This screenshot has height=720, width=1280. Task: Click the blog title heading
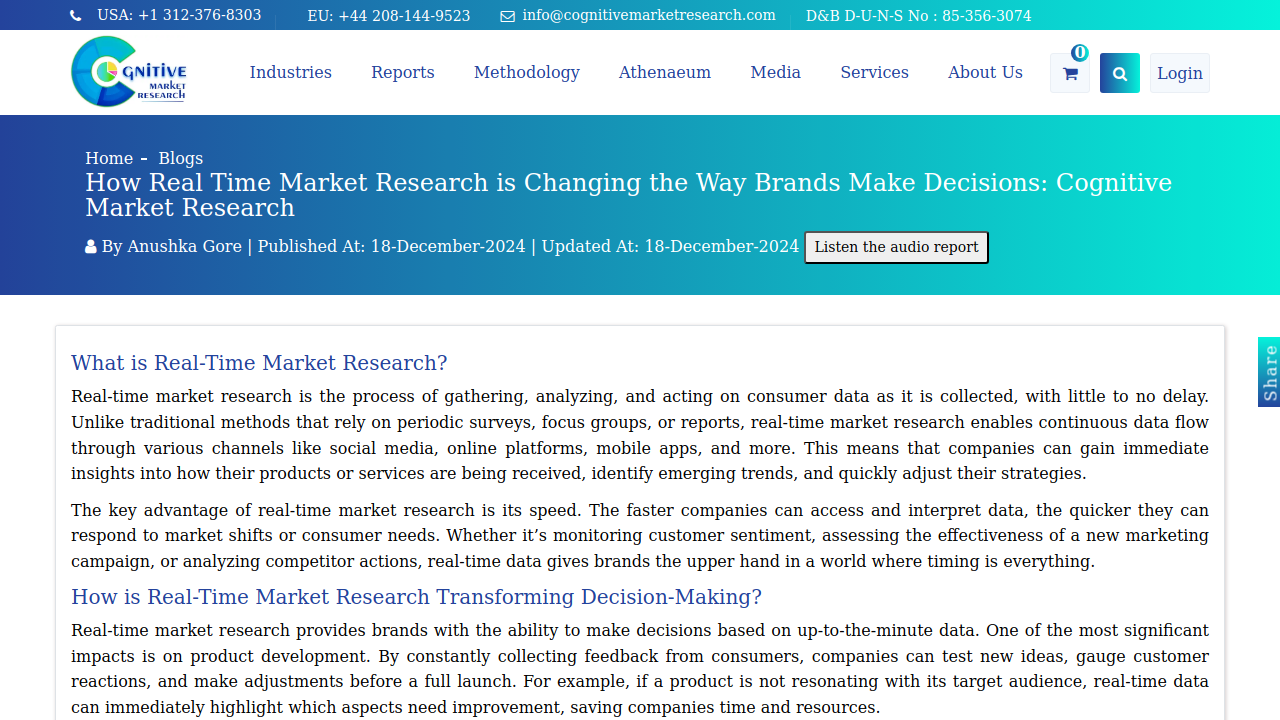pos(628,195)
